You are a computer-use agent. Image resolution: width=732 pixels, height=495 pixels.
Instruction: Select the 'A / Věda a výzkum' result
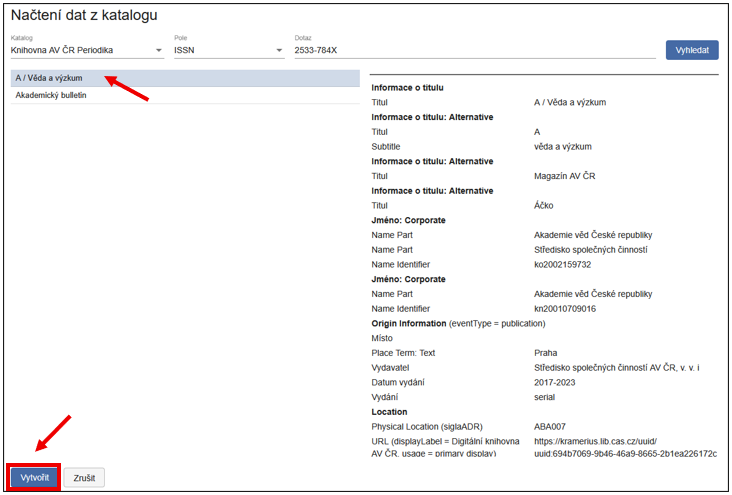[50, 78]
